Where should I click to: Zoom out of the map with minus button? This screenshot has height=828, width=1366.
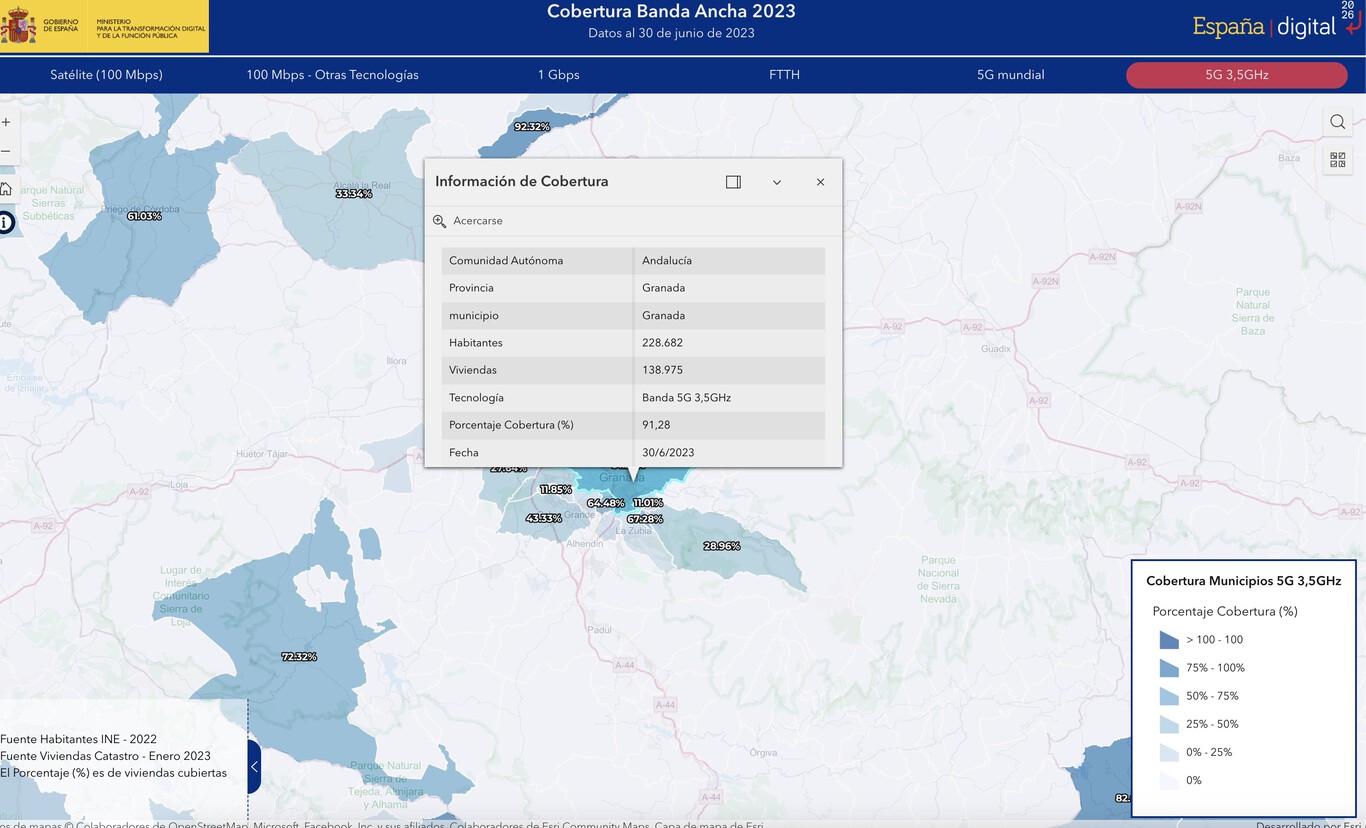click(6, 152)
